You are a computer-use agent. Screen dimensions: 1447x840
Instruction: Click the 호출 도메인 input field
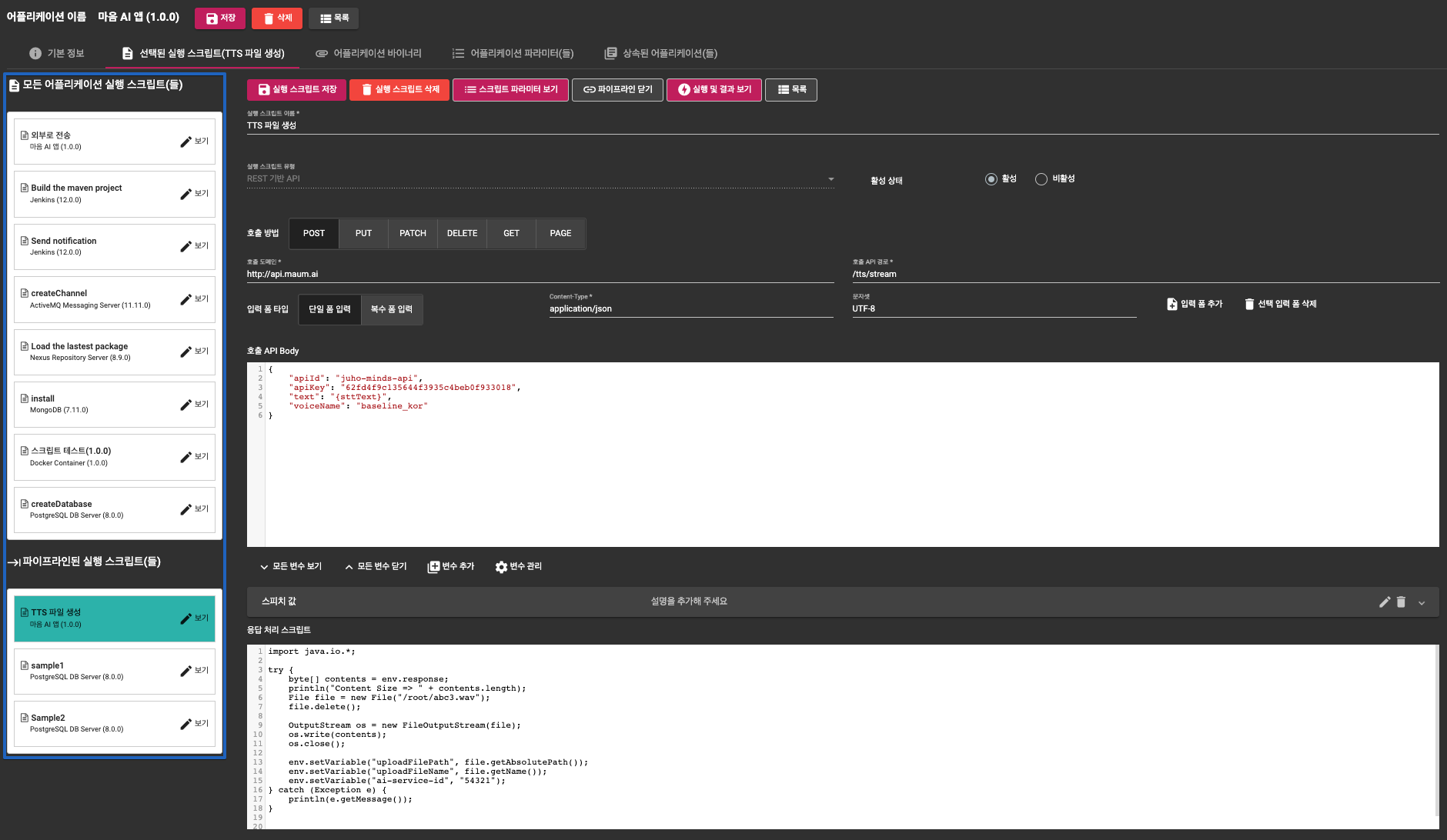coord(540,274)
